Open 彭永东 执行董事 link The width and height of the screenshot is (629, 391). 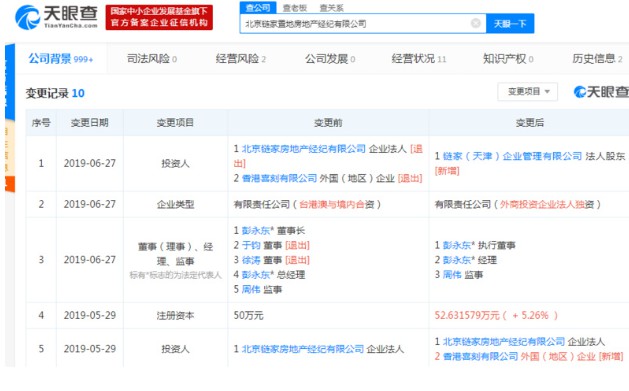457,245
